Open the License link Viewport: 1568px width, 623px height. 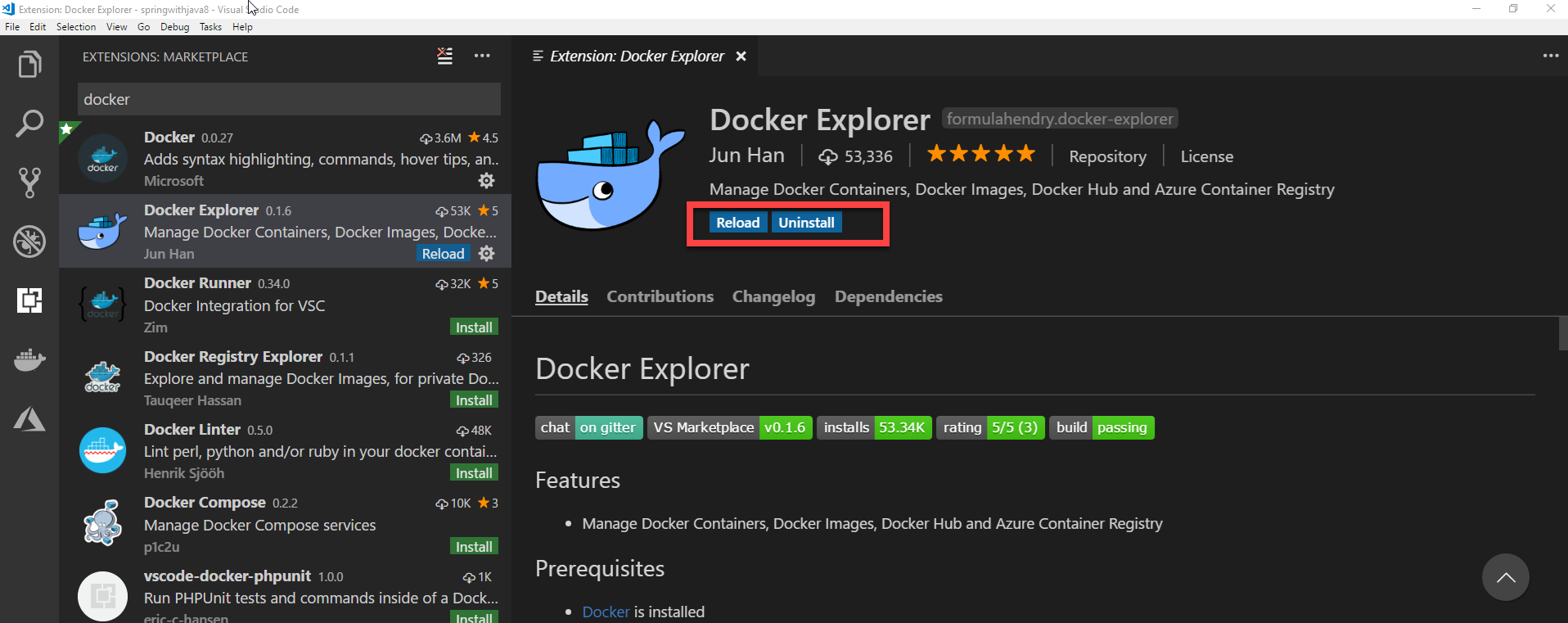pos(1206,156)
